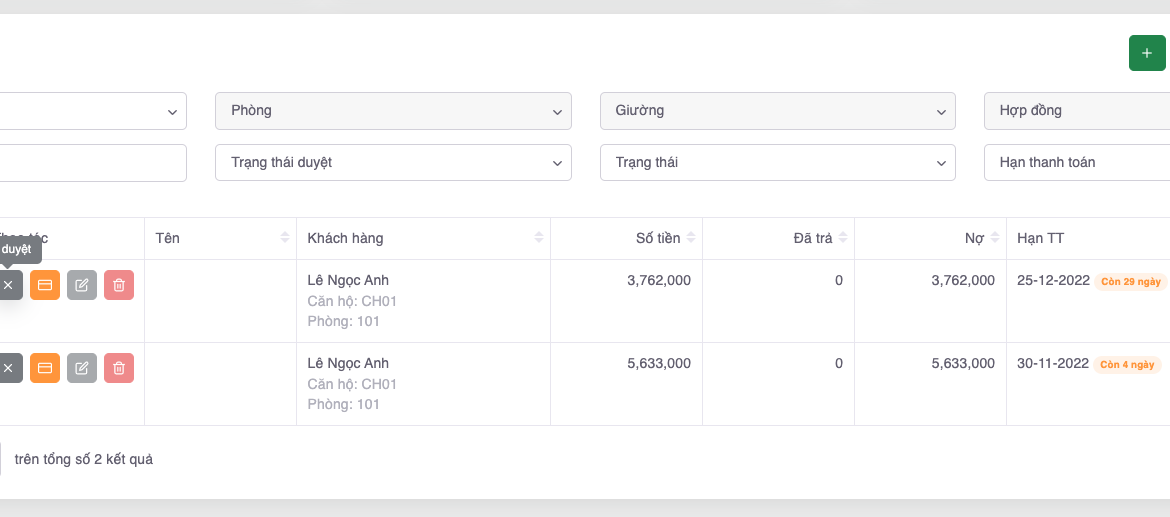Expand the Giường dropdown
Image resolution: width=1170 pixels, height=517 pixels.
click(x=777, y=111)
